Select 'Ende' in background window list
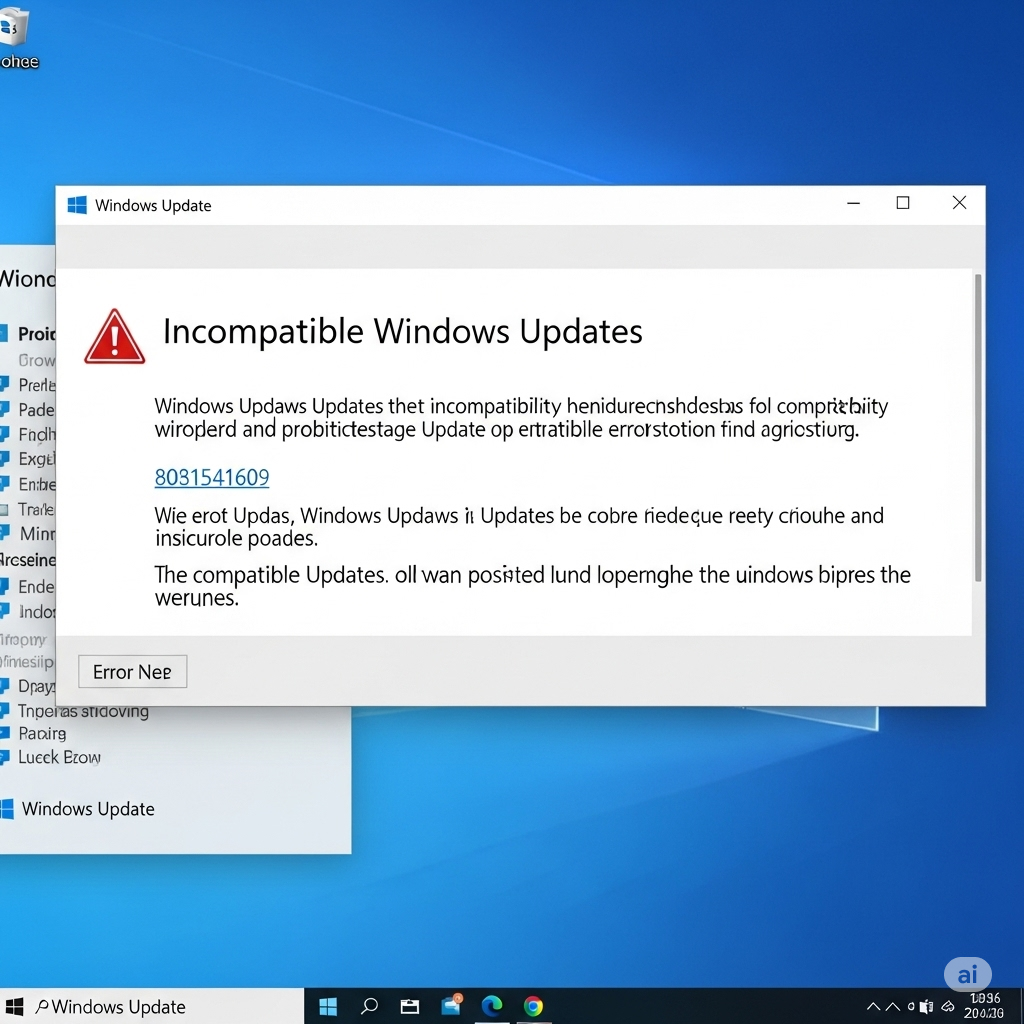Screen dimensions: 1024x1024 pyautogui.click(x=37, y=586)
